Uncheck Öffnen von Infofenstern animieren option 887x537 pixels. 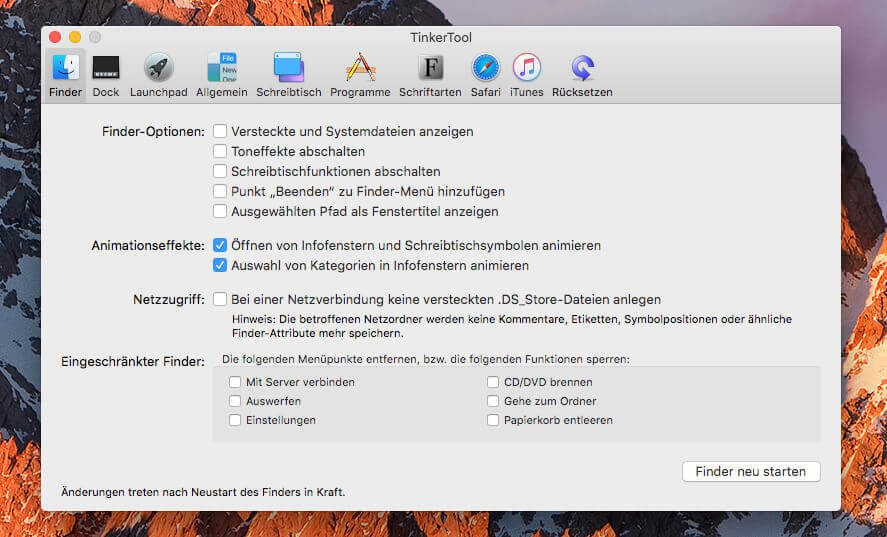[x=220, y=245]
